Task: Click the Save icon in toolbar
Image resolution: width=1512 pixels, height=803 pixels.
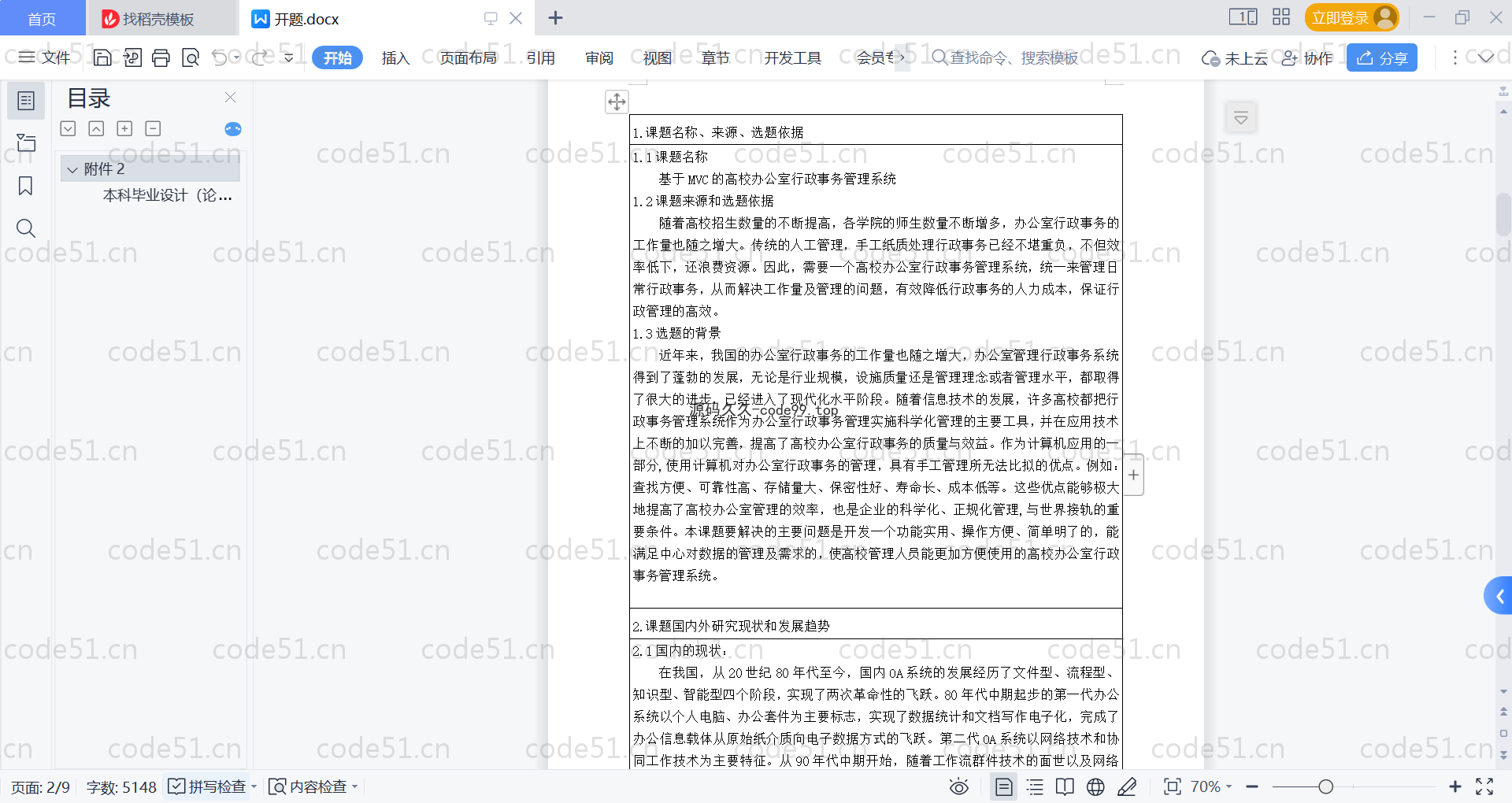Action: [x=102, y=57]
